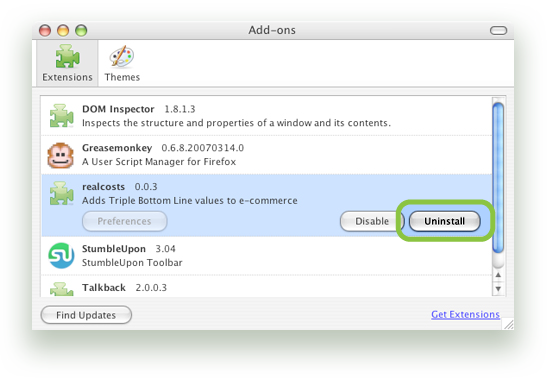This screenshot has width=550, height=380.
Task: Select the StumbleUpon logo icon
Action: (61, 255)
